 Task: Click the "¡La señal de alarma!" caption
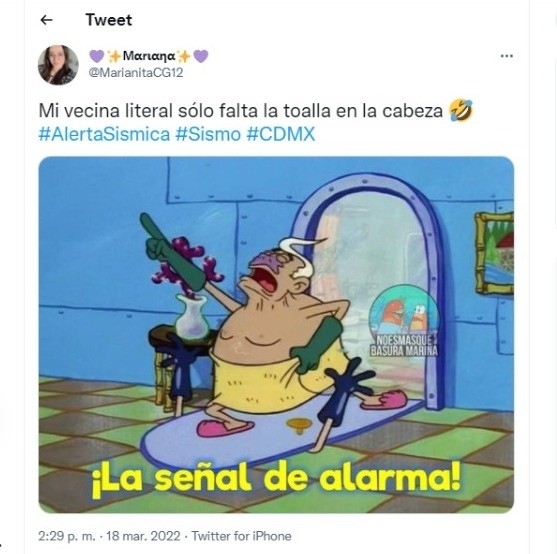(x=276, y=478)
